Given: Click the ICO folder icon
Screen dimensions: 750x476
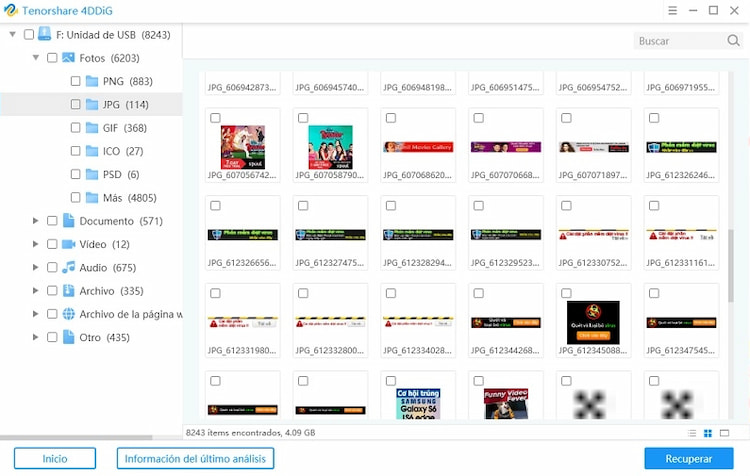Looking at the screenshot, I should tap(92, 151).
